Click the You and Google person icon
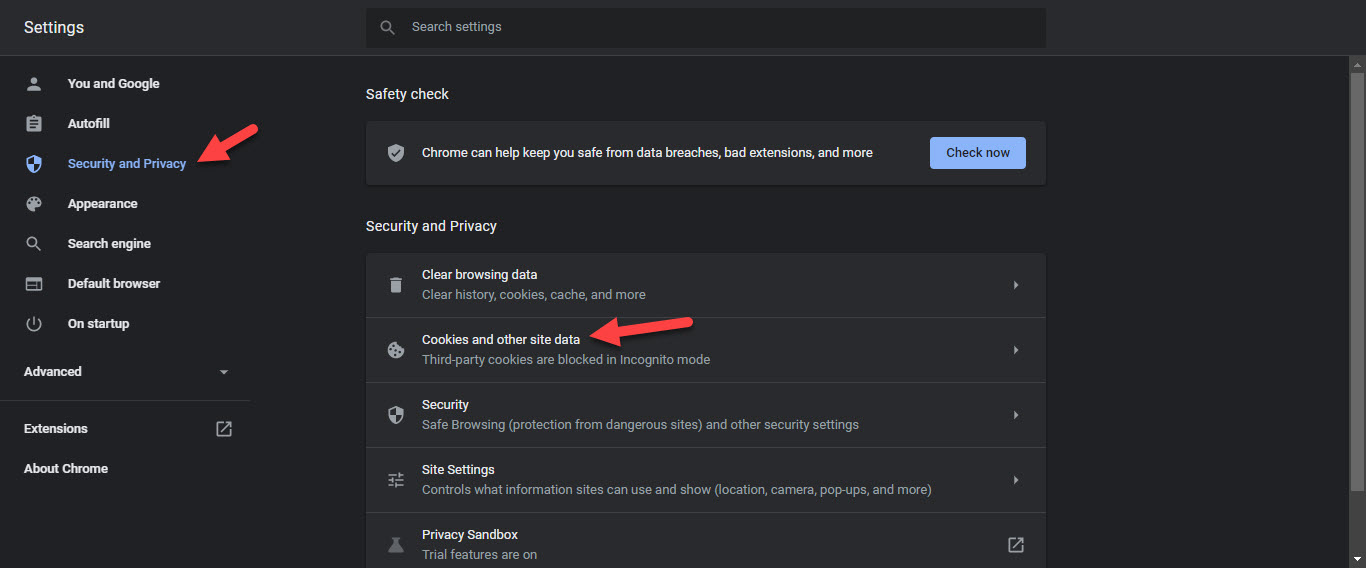The height and width of the screenshot is (568, 1366). coord(34,84)
